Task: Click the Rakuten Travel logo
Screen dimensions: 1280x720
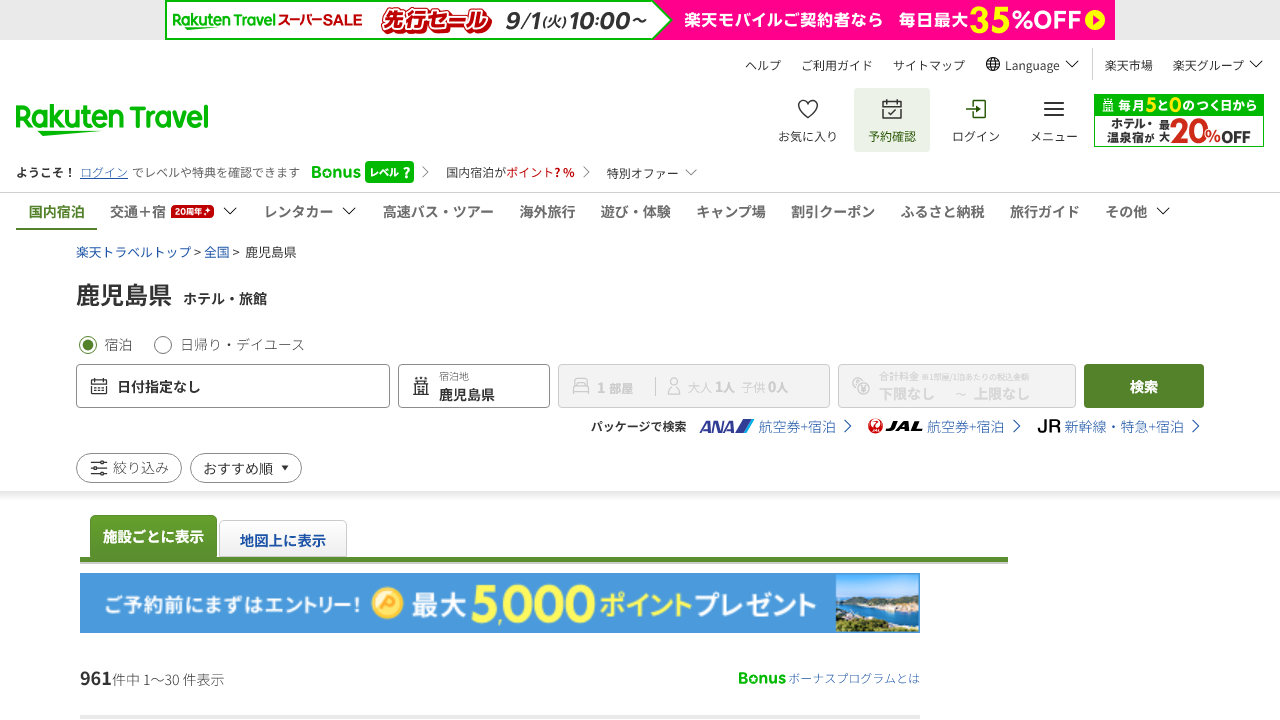Action: pyautogui.click(x=112, y=119)
